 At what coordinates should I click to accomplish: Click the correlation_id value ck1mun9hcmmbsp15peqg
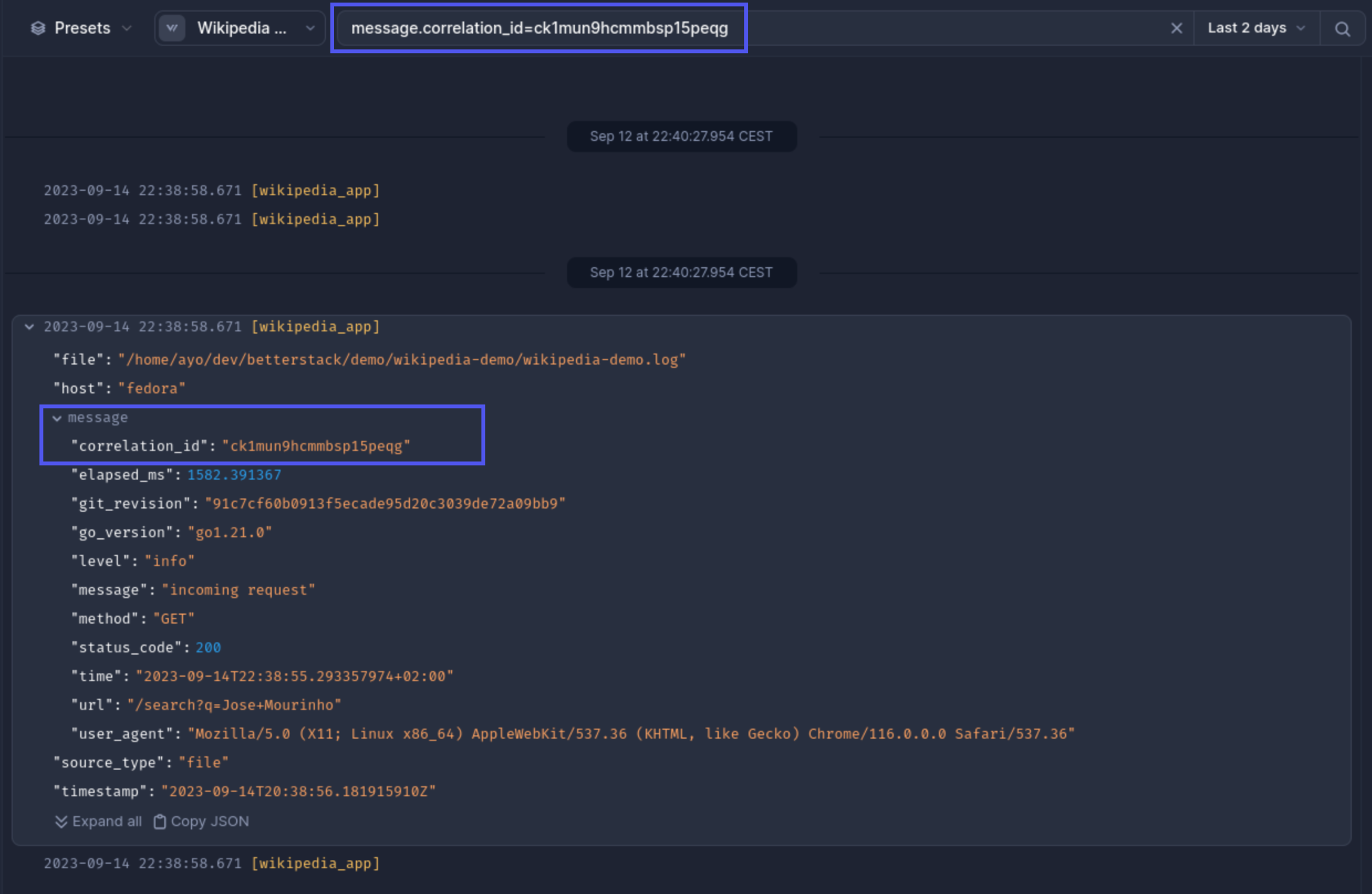click(x=316, y=446)
